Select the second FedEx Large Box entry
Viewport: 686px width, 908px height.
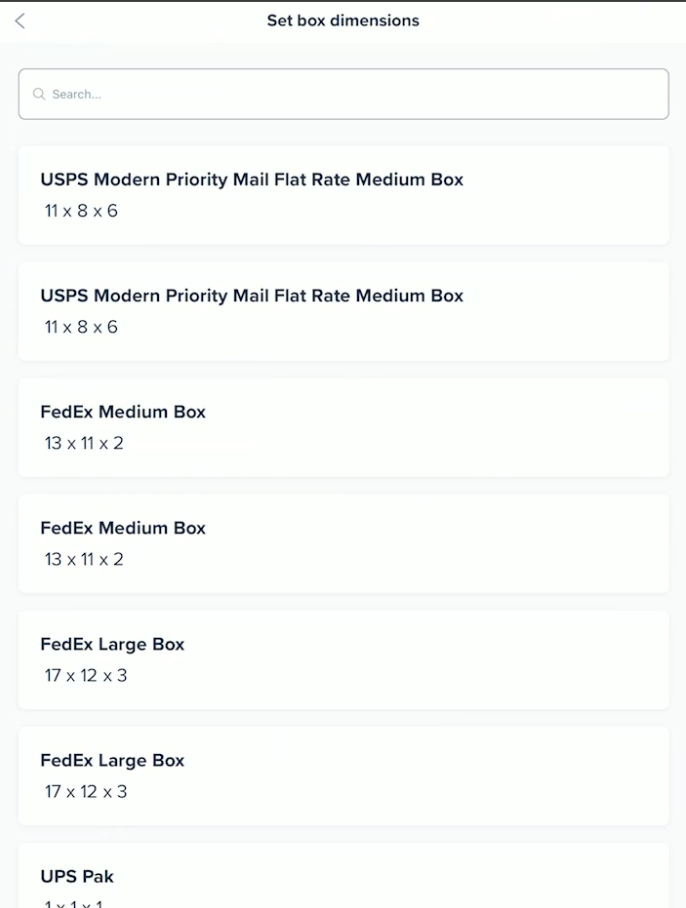[x=112, y=760]
